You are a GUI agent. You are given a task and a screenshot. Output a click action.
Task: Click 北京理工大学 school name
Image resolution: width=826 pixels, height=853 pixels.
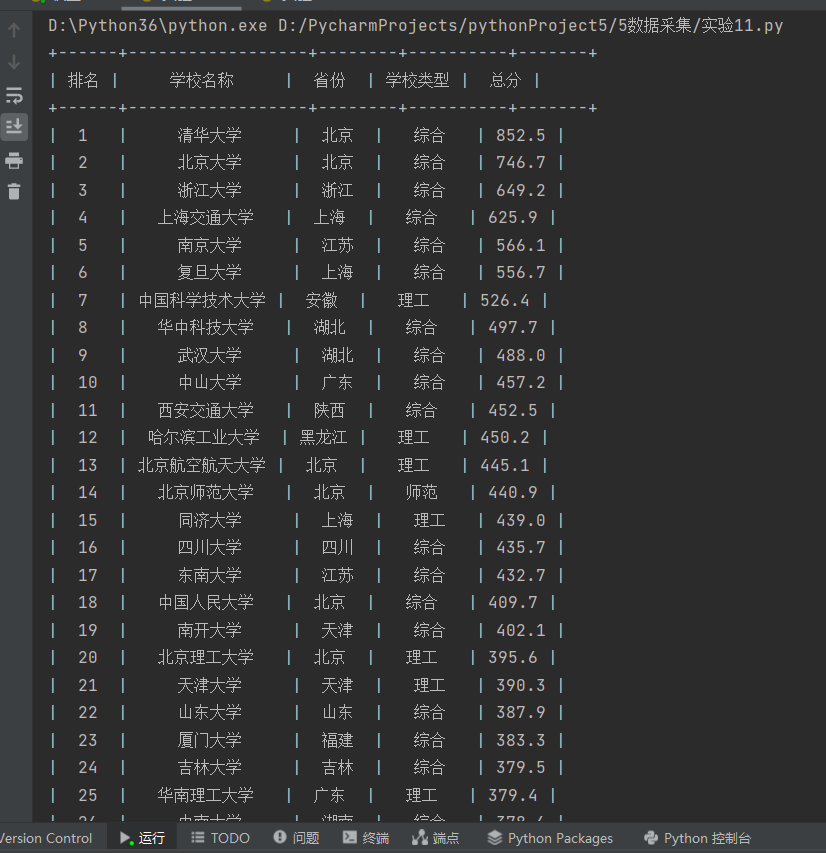(x=206, y=657)
